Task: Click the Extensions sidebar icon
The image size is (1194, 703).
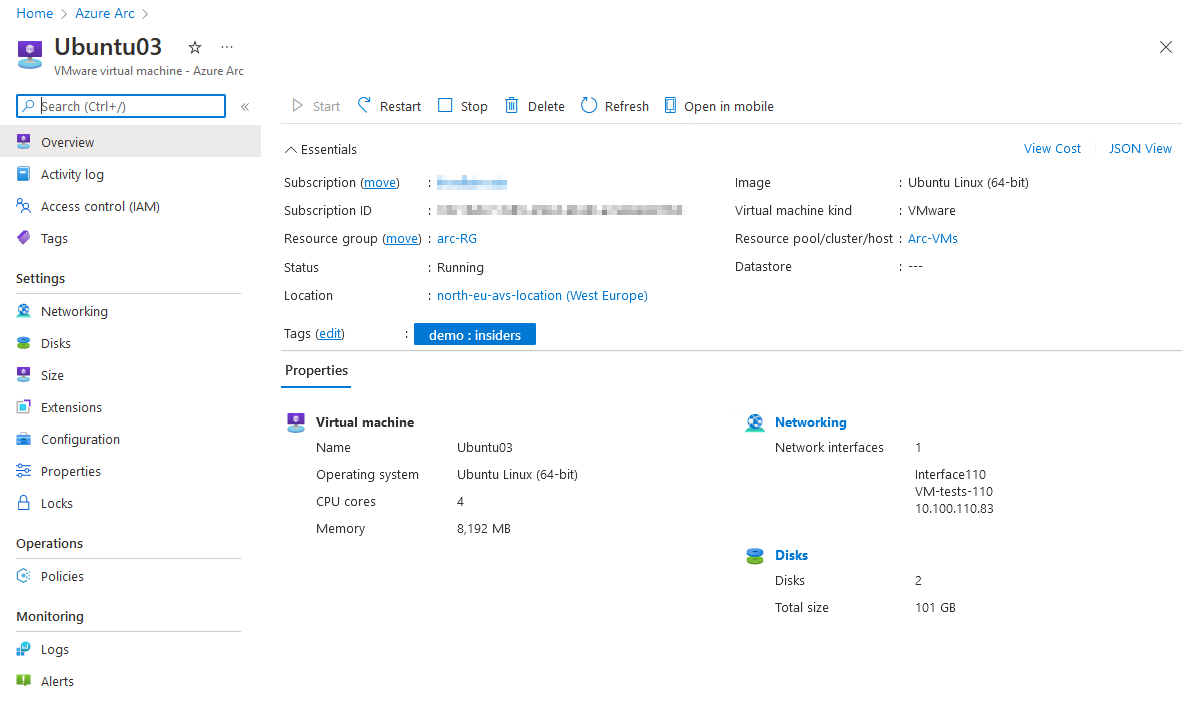Action: pos(24,407)
